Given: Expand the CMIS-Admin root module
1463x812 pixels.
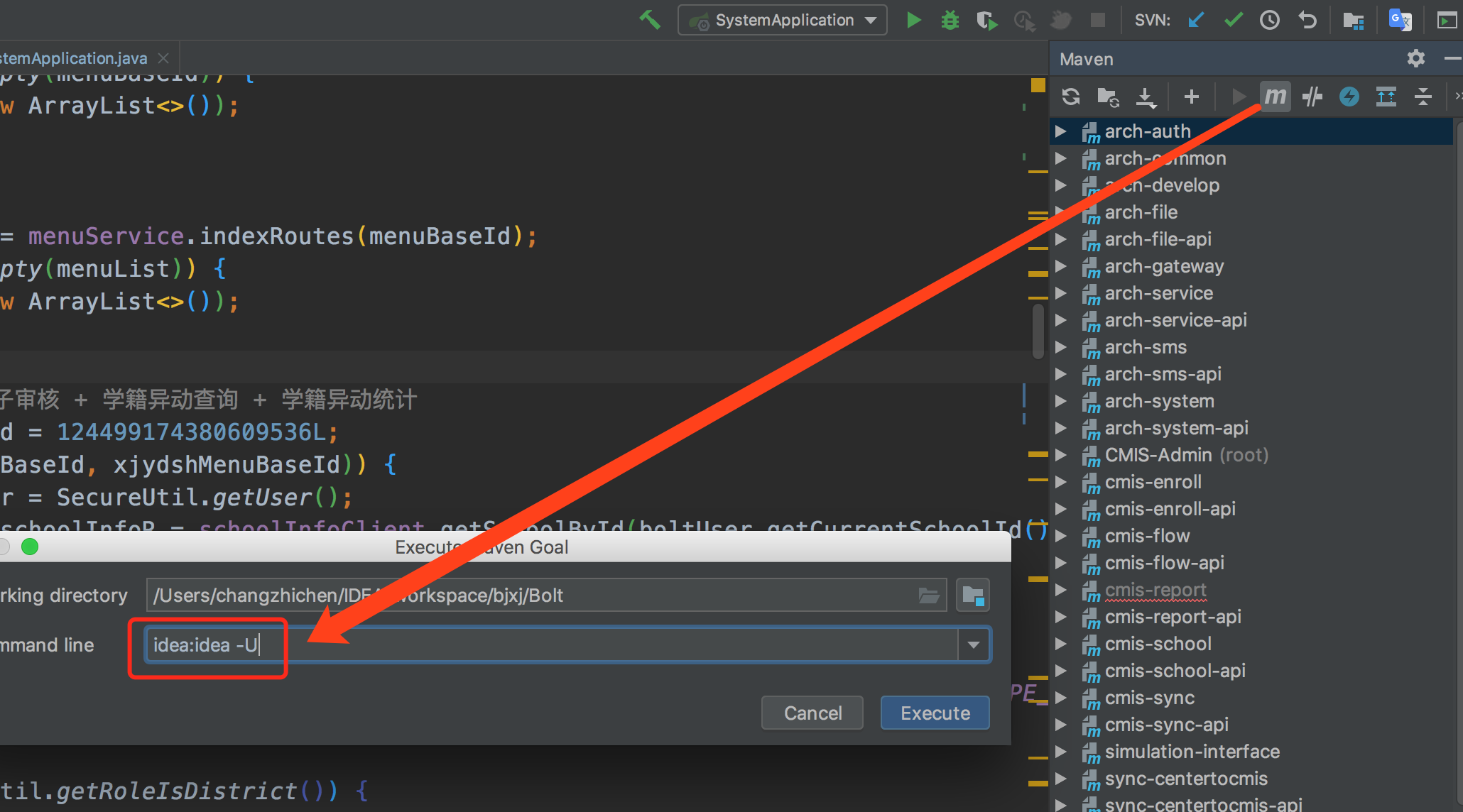Looking at the screenshot, I should click(1060, 455).
